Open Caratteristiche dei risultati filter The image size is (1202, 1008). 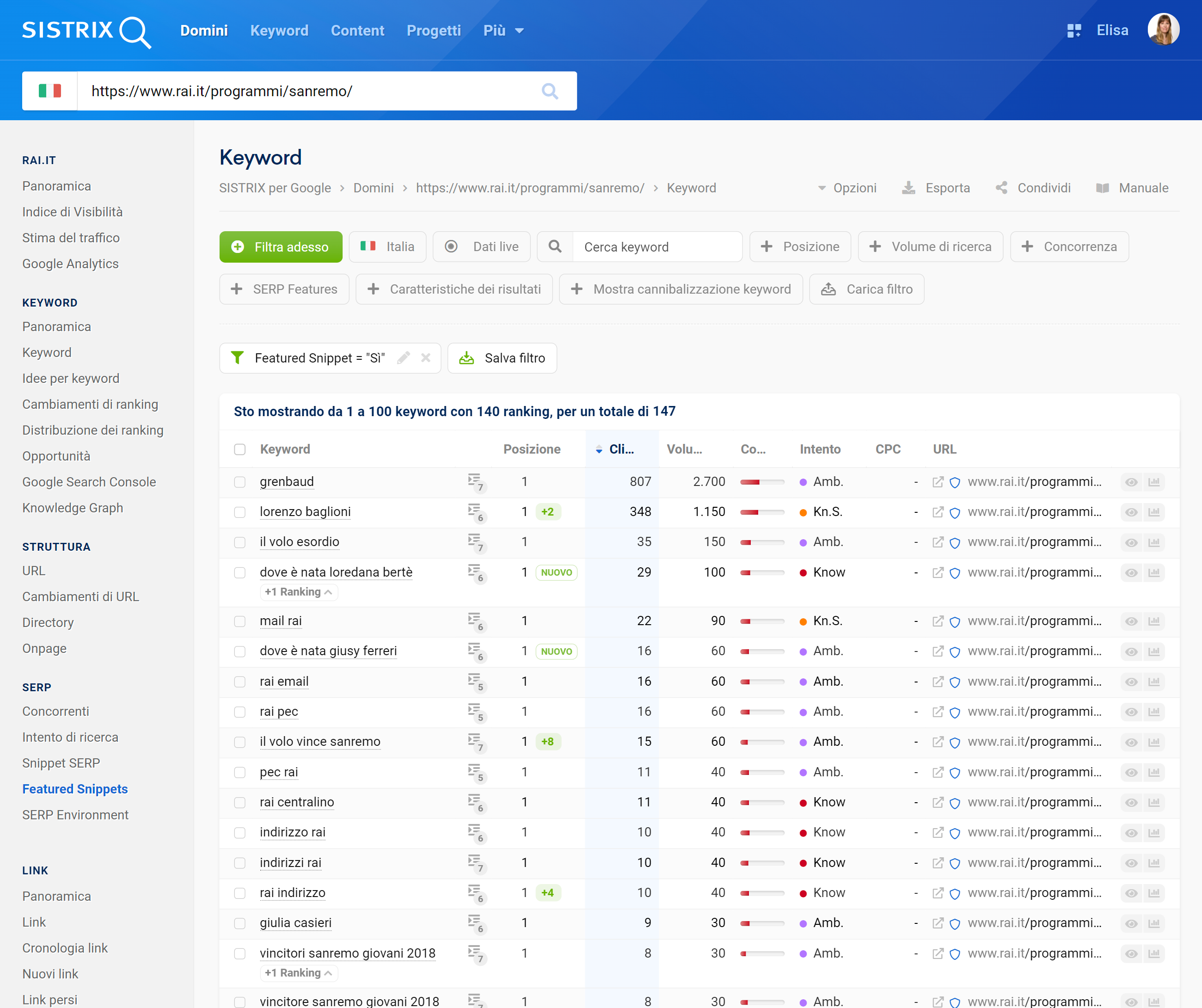point(454,289)
